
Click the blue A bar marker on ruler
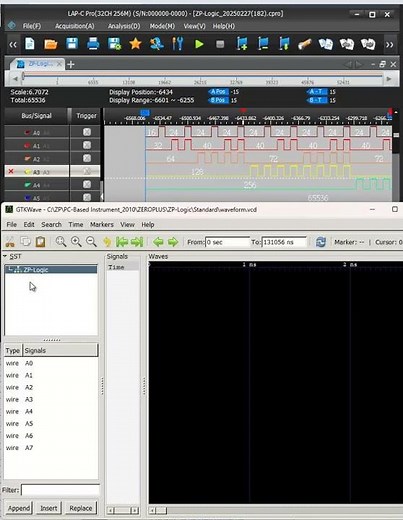pyautogui.click(x=145, y=112)
